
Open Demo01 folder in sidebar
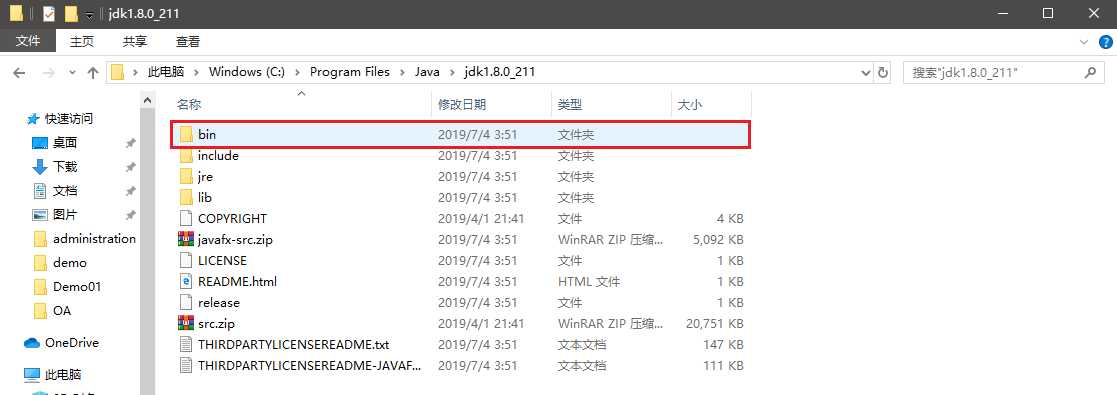click(77, 287)
